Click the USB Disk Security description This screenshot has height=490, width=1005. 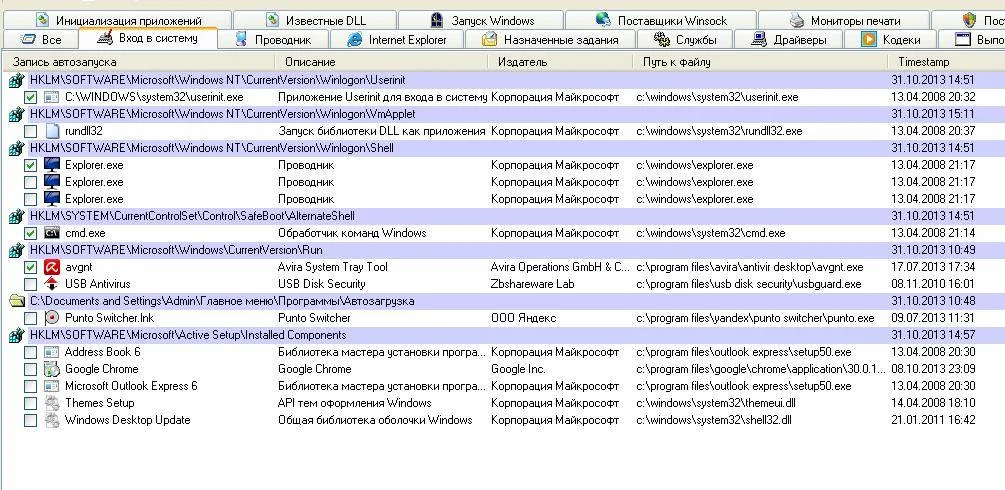pyautogui.click(x=322, y=284)
